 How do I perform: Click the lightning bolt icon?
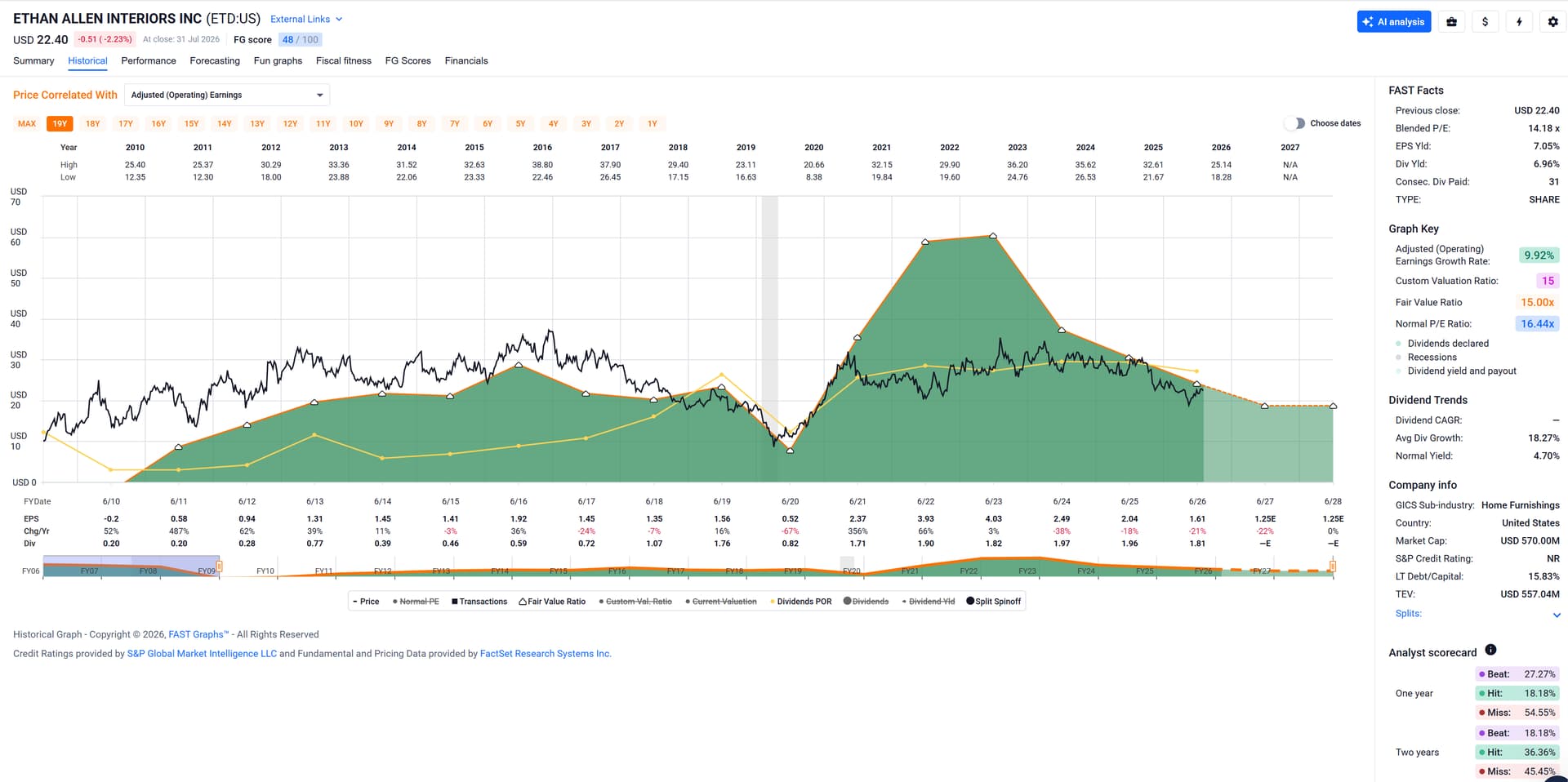tap(1519, 22)
